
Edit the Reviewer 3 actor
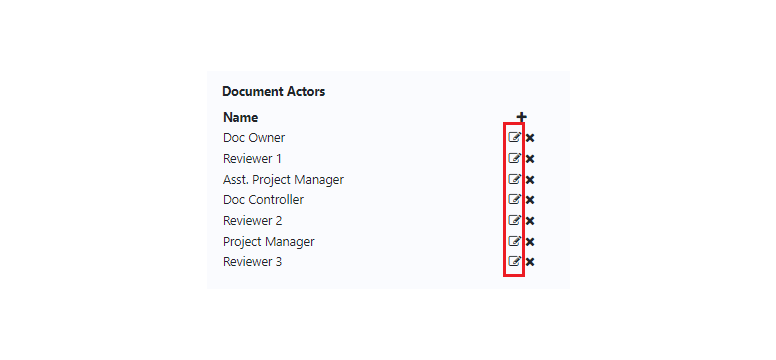[515, 261]
